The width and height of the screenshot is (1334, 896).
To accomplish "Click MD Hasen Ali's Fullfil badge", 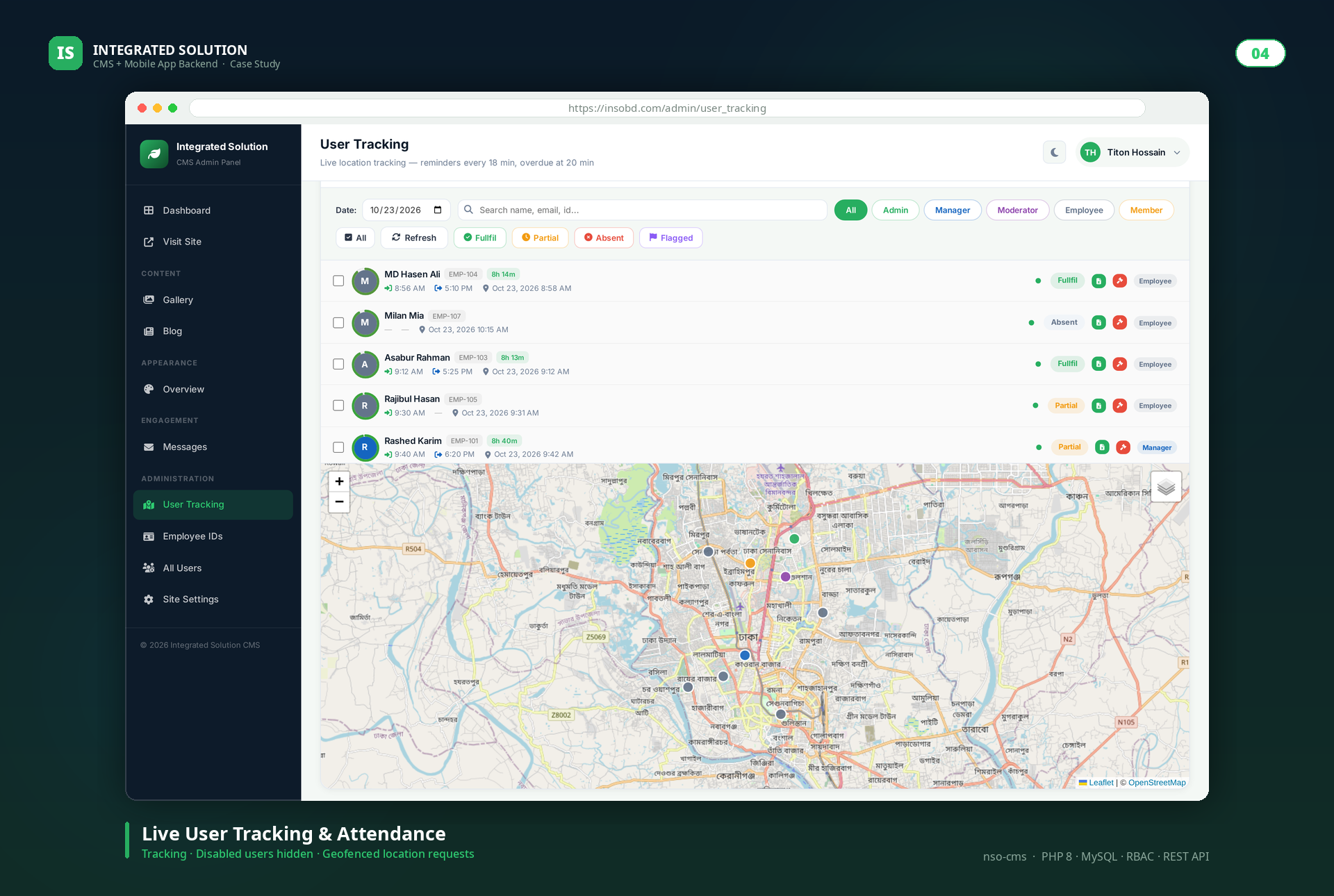I will (x=1067, y=281).
